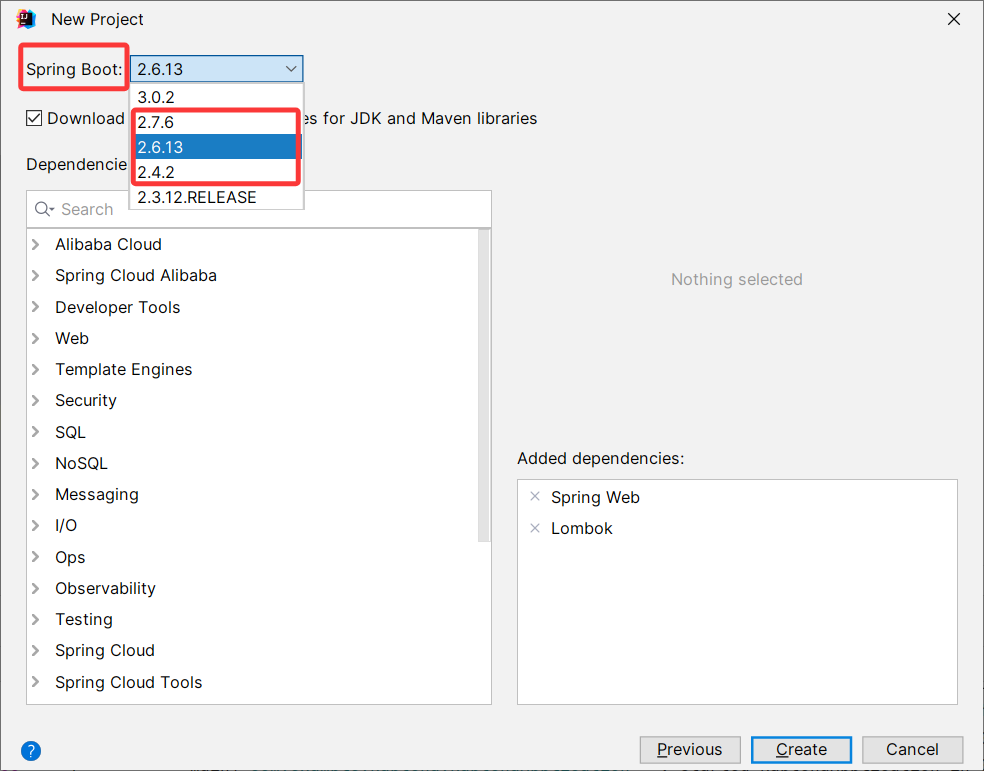The width and height of the screenshot is (984, 771).
Task: Choose version 2.7.6 from the list
Action: click(217, 122)
